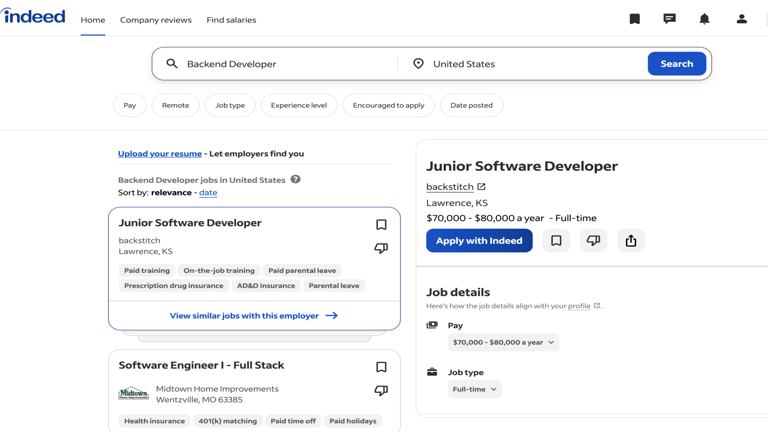
Task: Click the United States location field
Action: coord(536,64)
